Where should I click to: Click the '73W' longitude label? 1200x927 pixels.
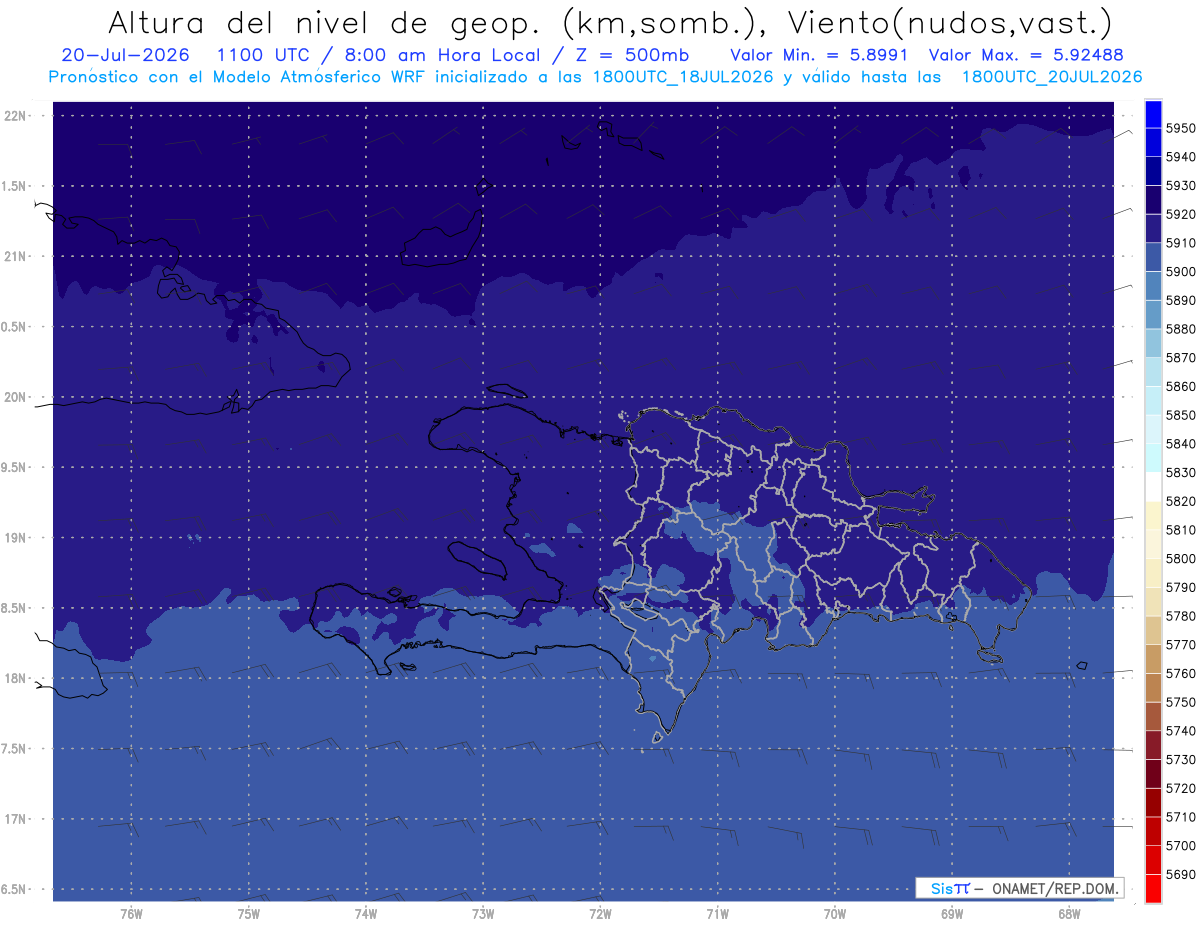[x=483, y=914]
